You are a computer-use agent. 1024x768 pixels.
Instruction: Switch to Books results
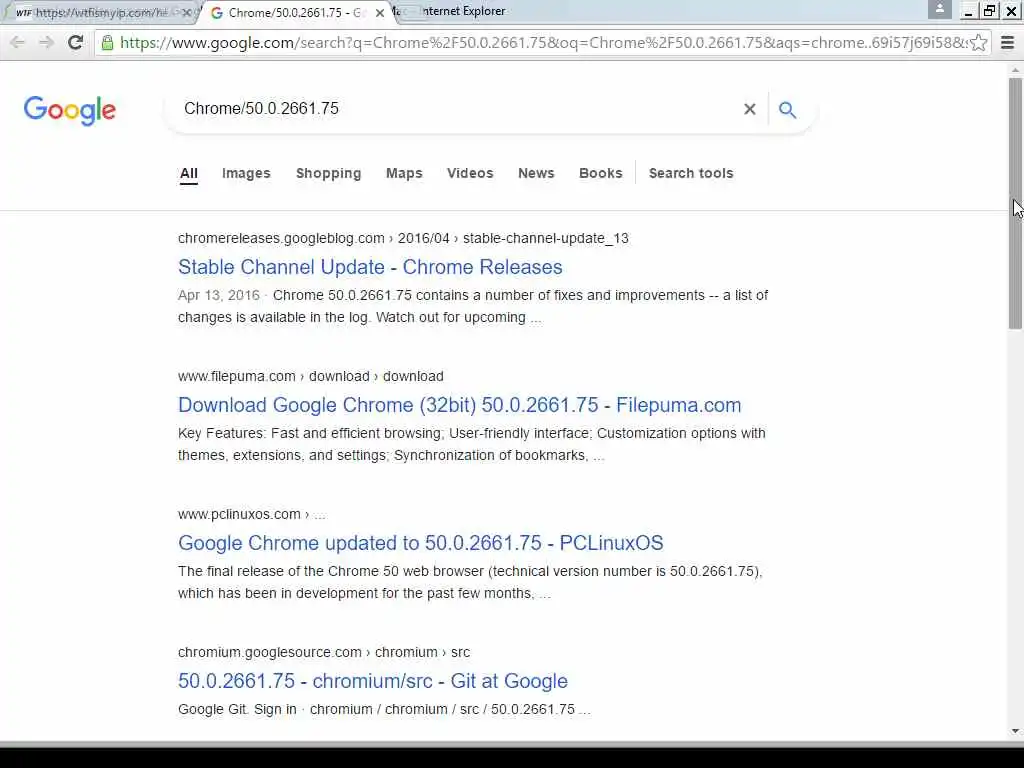tap(601, 173)
